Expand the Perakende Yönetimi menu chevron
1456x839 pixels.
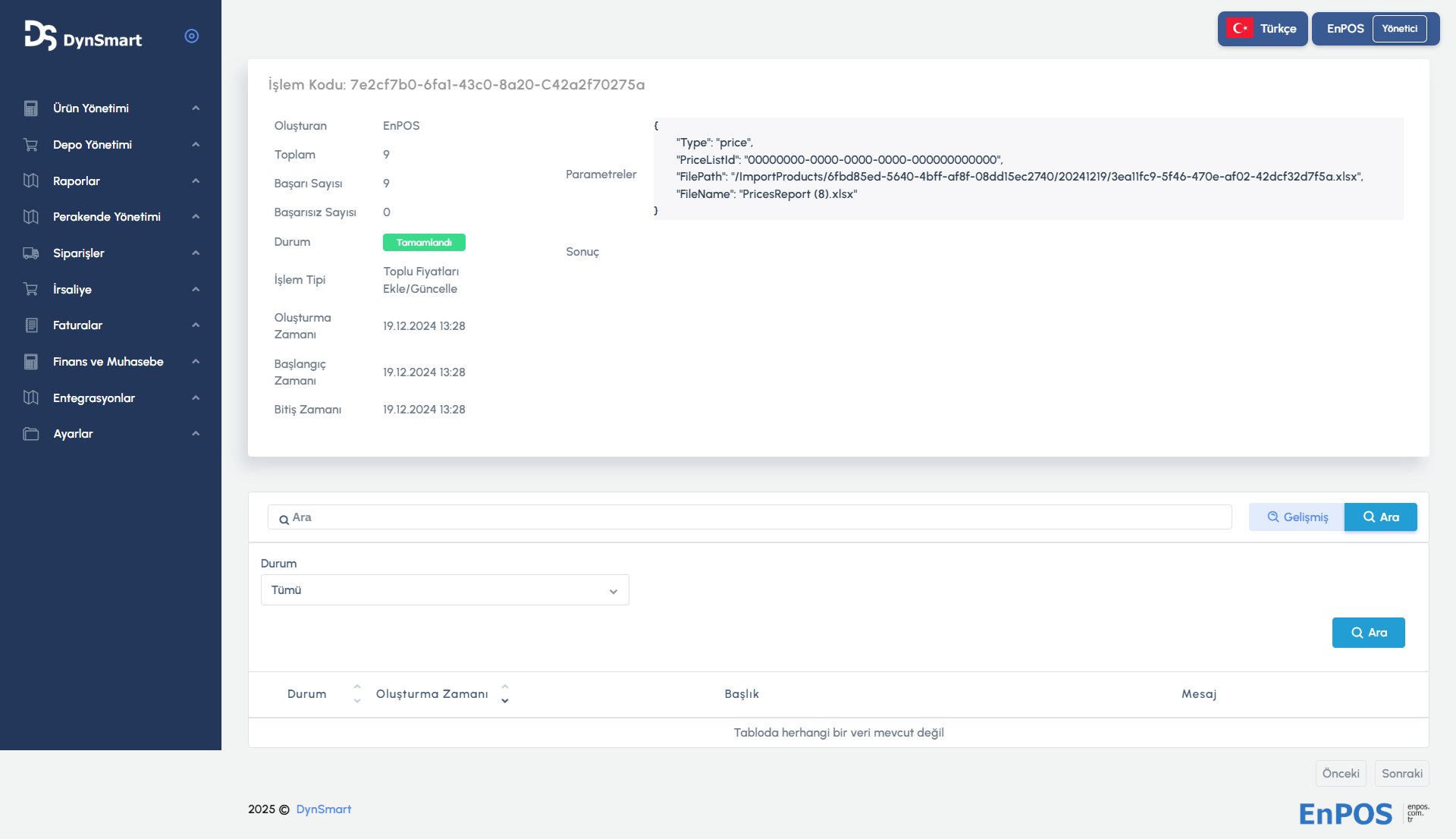click(196, 217)
